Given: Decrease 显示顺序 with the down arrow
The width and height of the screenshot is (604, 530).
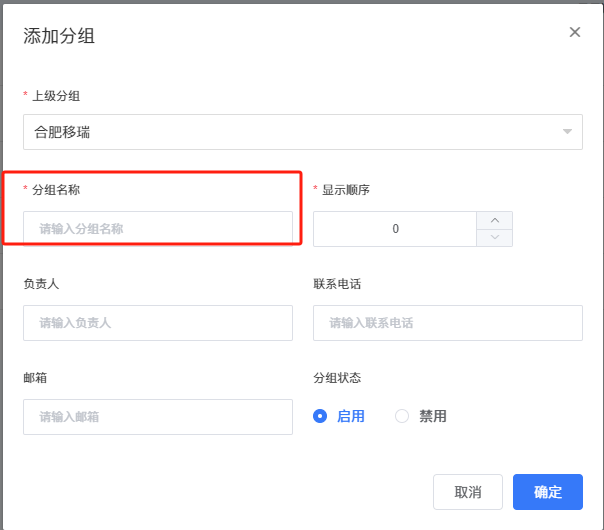Looking at the screenshot, I should [x=494, y=237].
